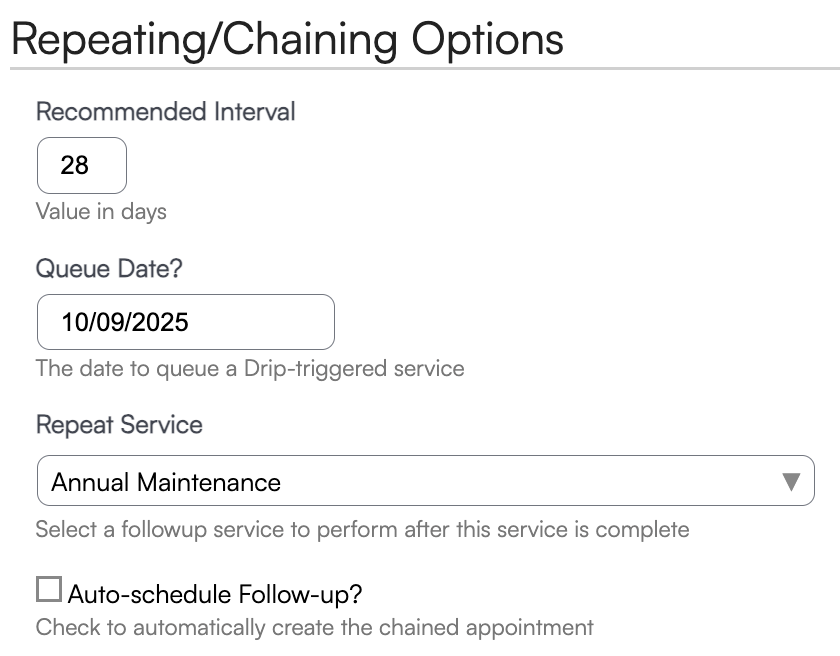Click into the Queue Date field
The width and height of the screenshot is (840, 656).
point(185,322)
